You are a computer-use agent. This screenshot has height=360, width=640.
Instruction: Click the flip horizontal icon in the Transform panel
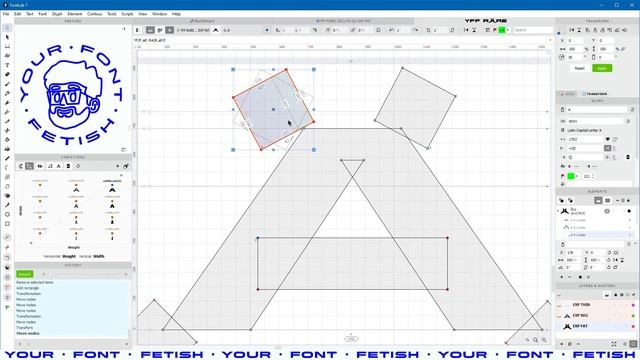click(571, 30)
